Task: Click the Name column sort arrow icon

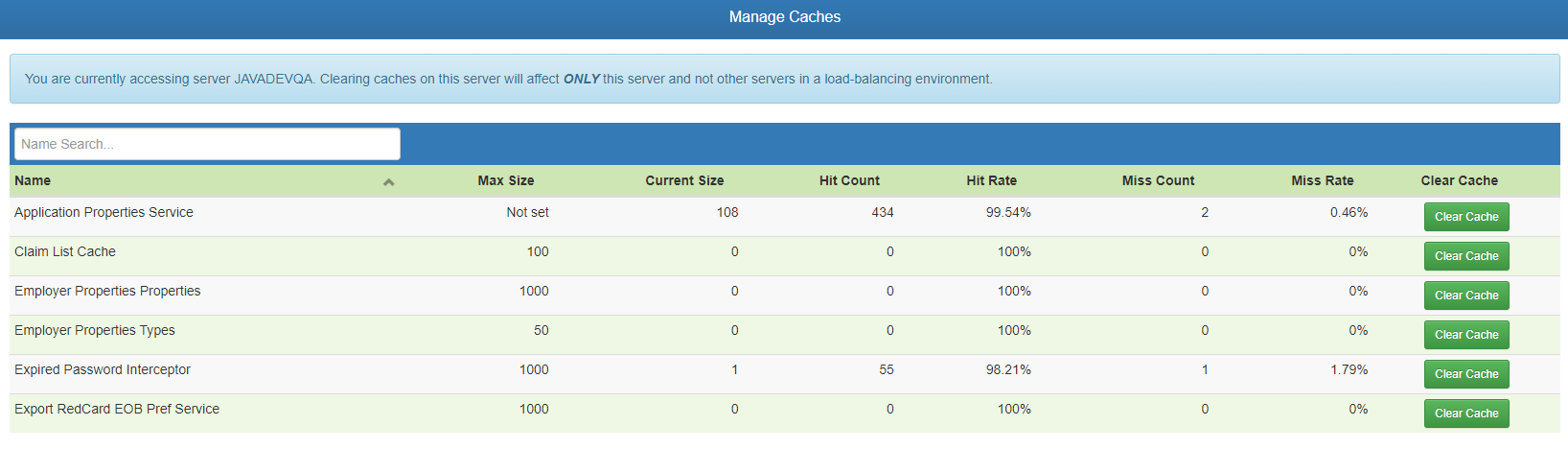Action: (388, 181)
